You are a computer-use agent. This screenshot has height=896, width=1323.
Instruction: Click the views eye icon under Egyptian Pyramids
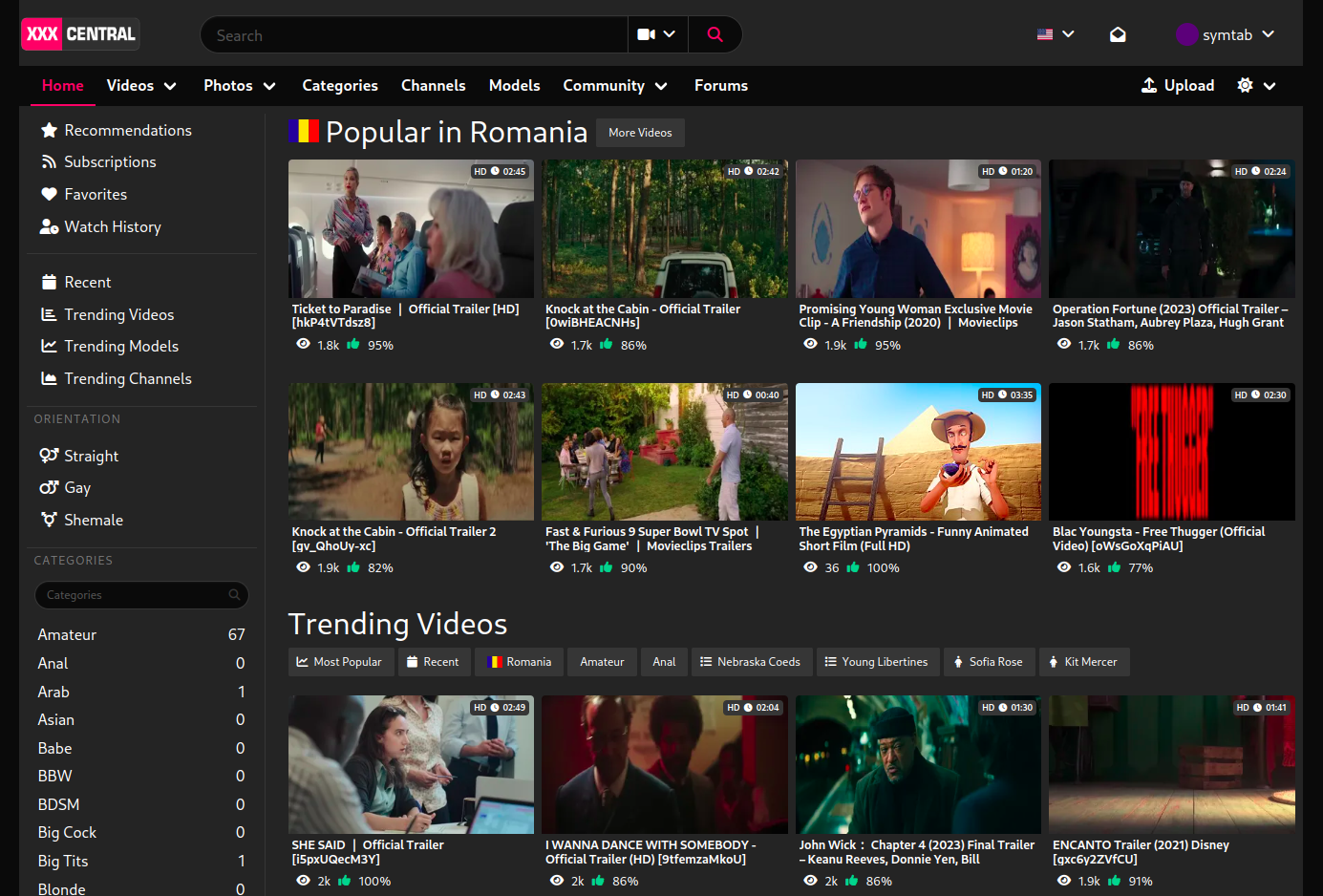click(810, 567)
